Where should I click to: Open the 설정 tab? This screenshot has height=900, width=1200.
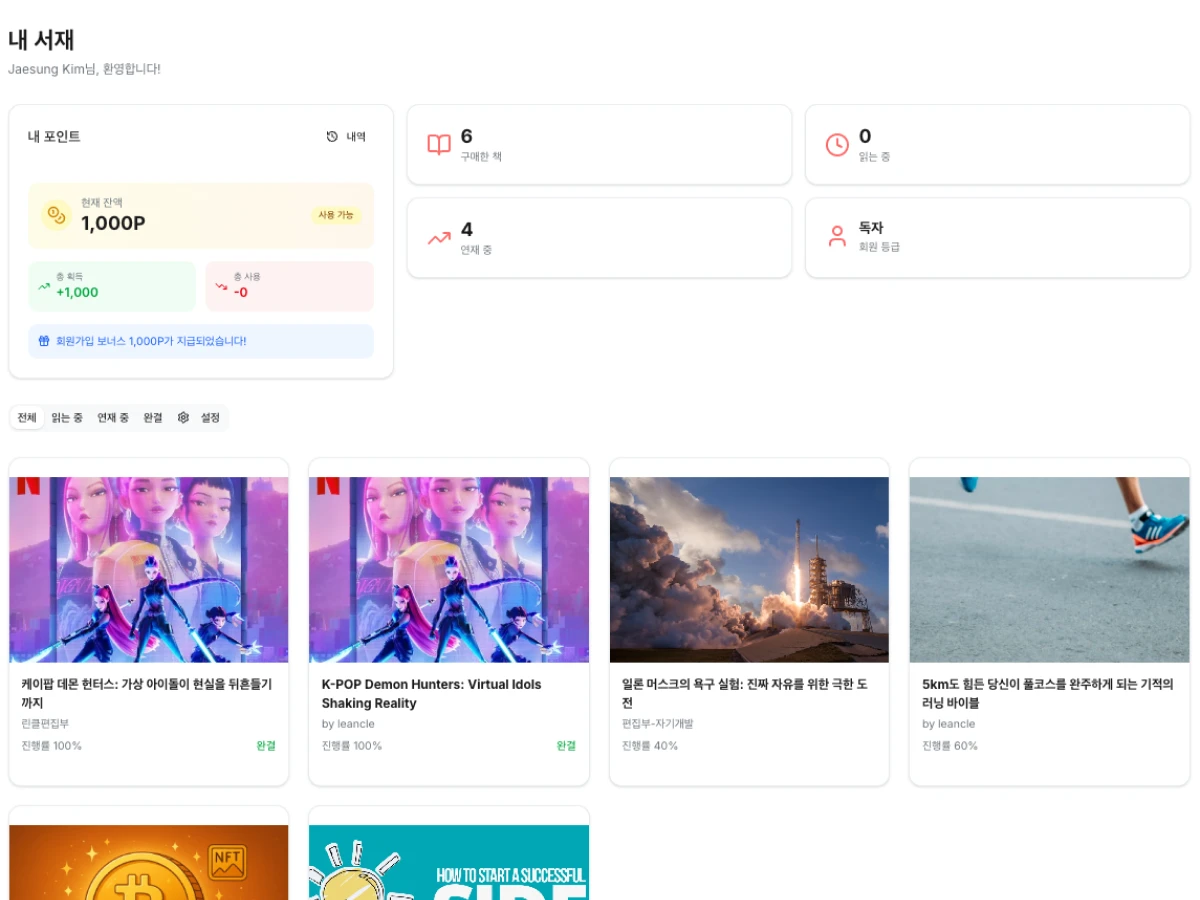pos(199,418)
